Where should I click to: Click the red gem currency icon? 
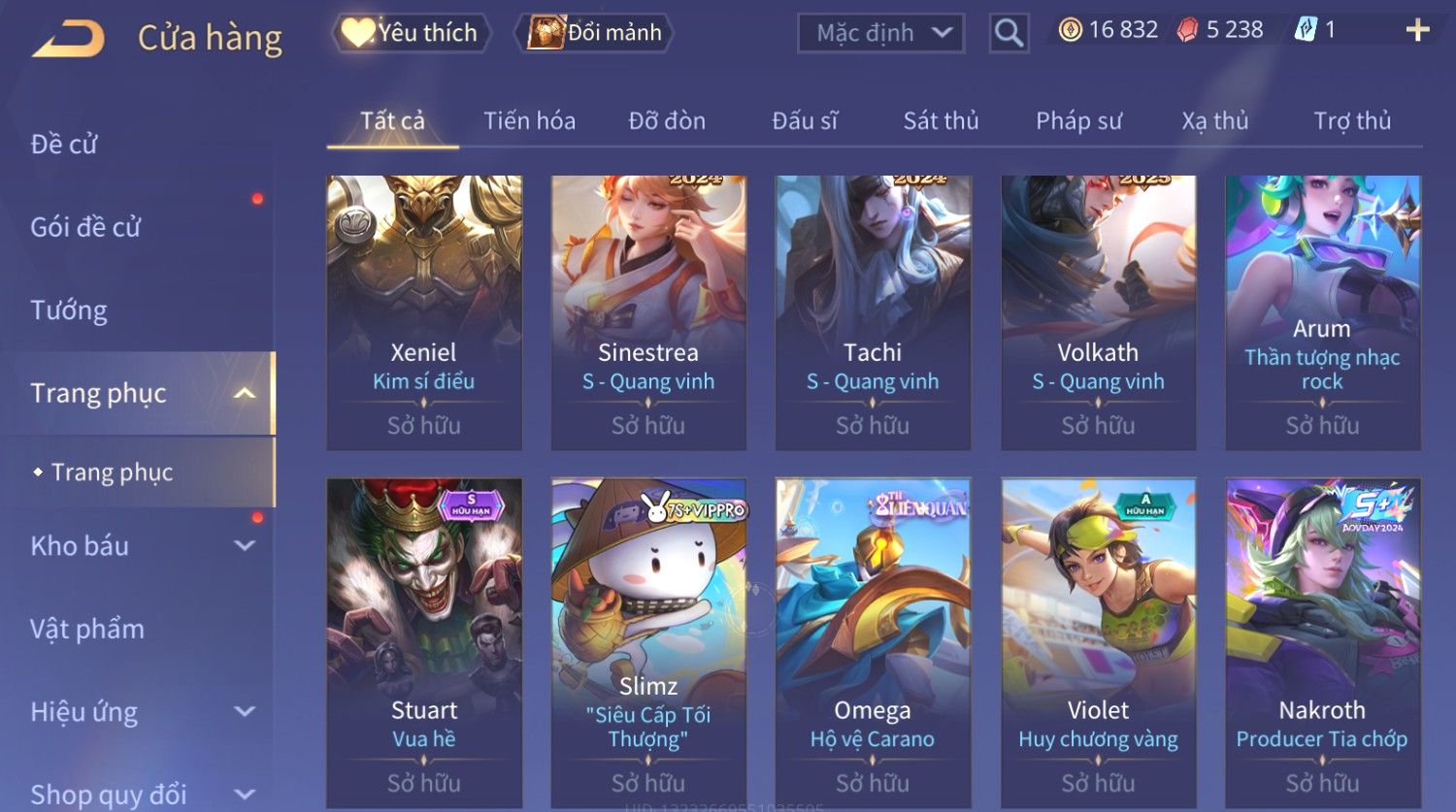point(1187,30)
